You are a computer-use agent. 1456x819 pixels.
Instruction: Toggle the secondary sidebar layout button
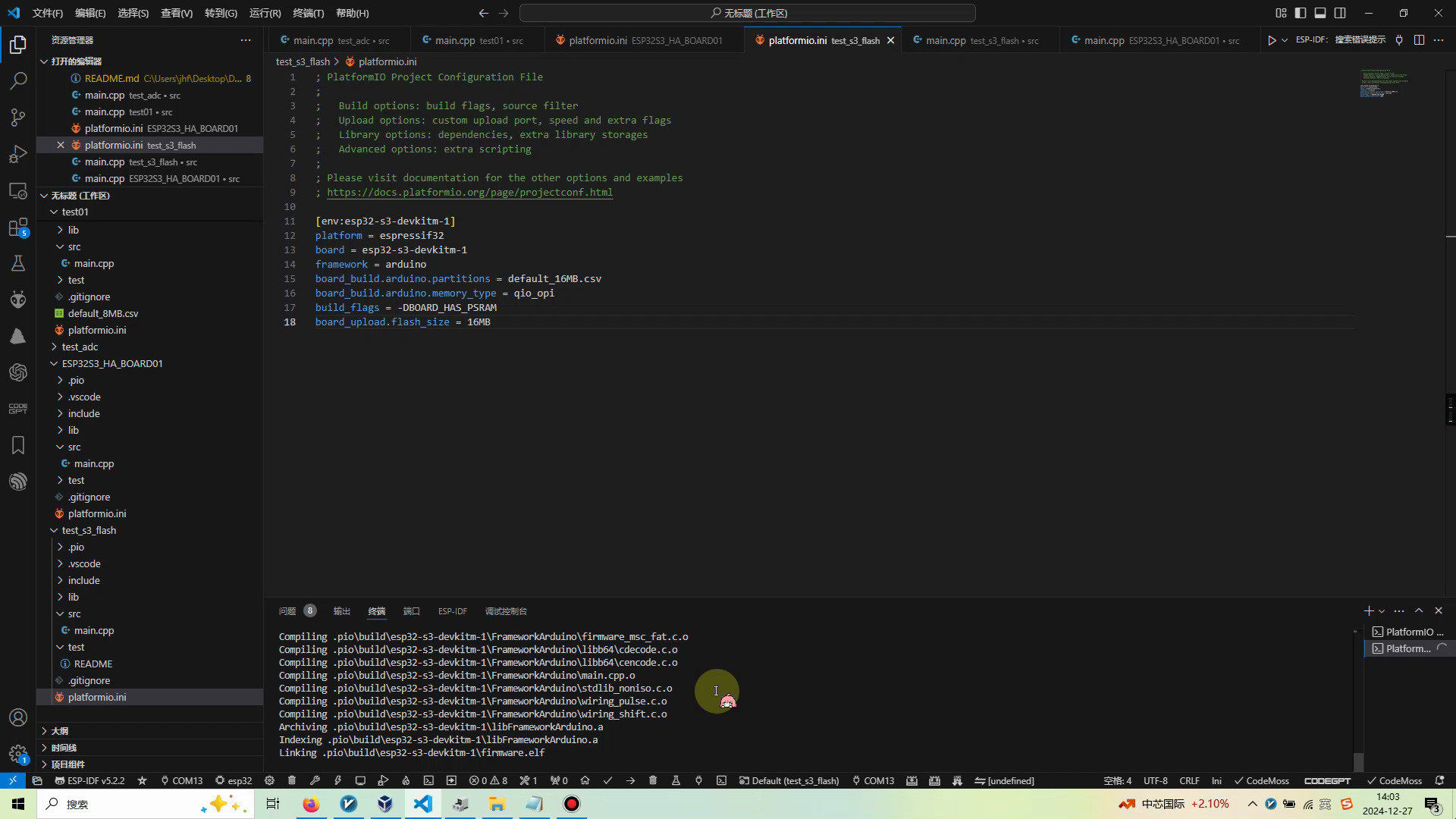[1340, 13]
